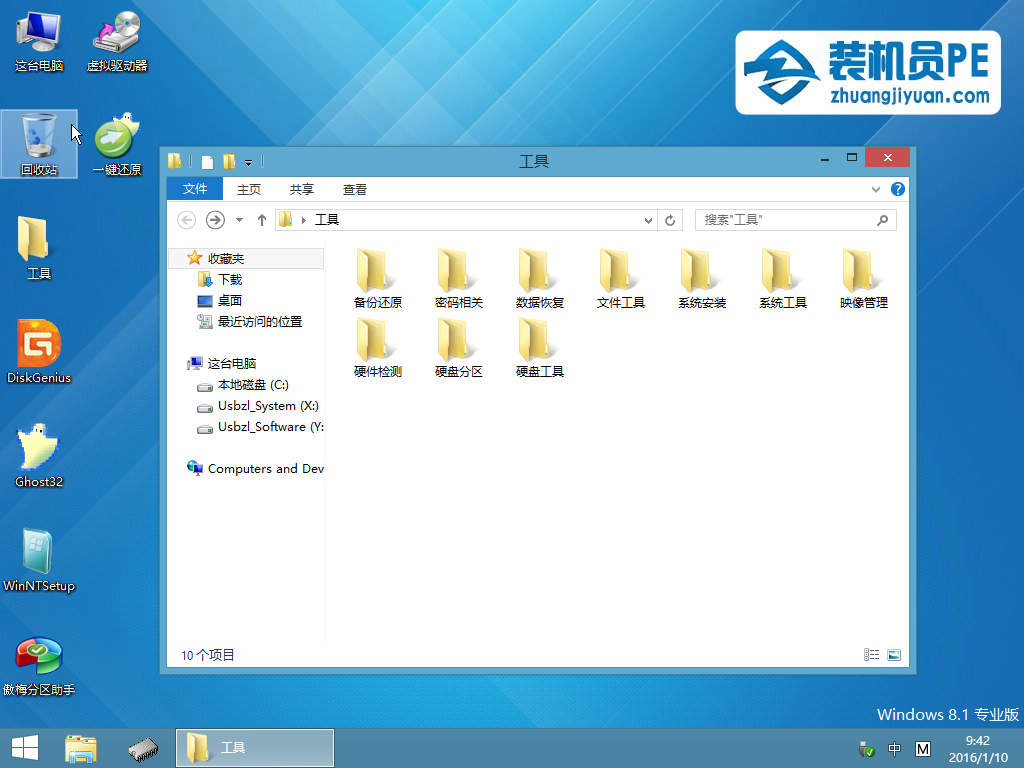Select the 文件工具 folder
This screenshot has height=768, width=1024.
pos(620,279)
